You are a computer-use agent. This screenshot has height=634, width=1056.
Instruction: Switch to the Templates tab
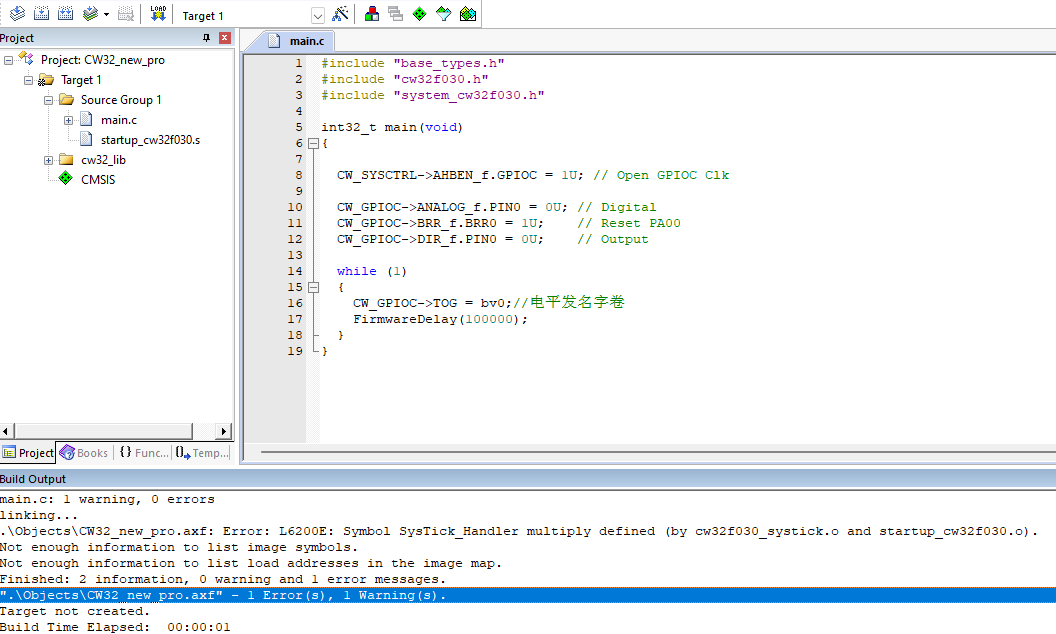point(202,453)
